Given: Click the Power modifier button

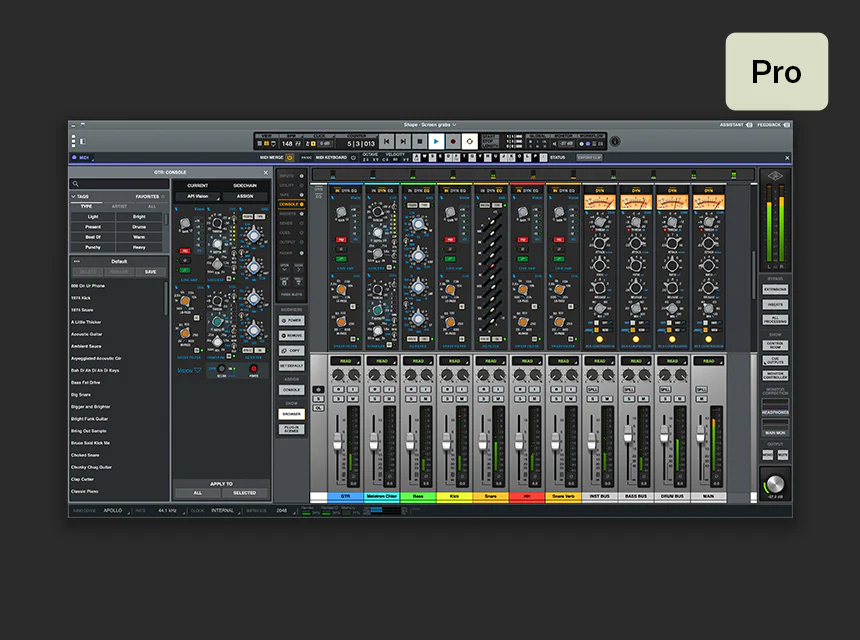Looking at the screenshot, I should 292,320.
